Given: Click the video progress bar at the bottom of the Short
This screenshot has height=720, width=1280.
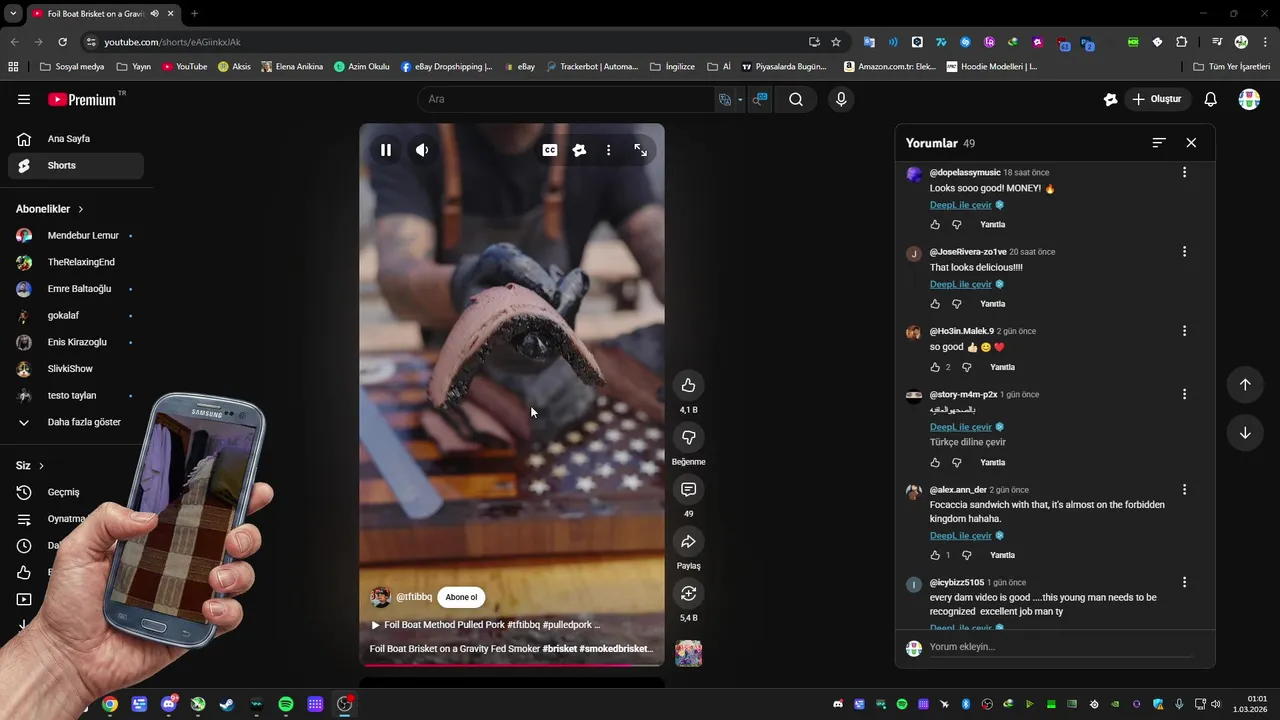Looking at the screenshot, I should 512,665.
